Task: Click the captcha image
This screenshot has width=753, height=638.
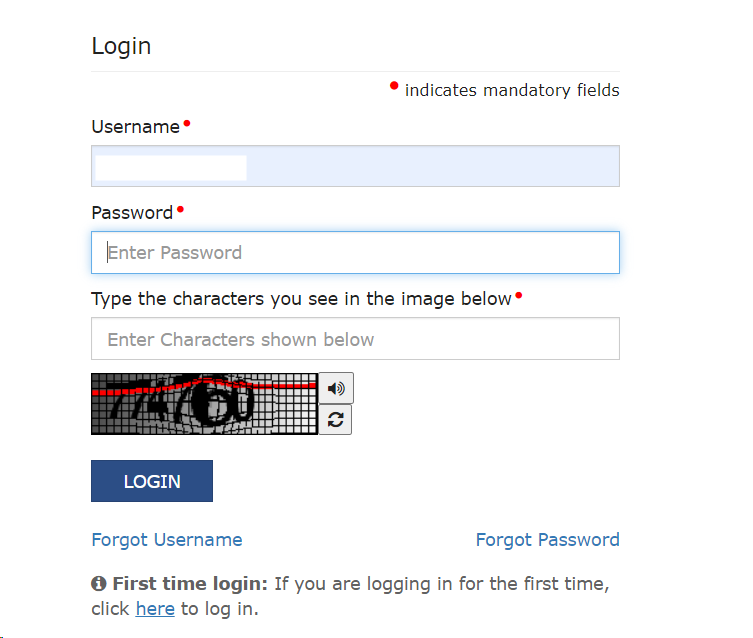Action: pyautogui.click(x=205, y=404)
